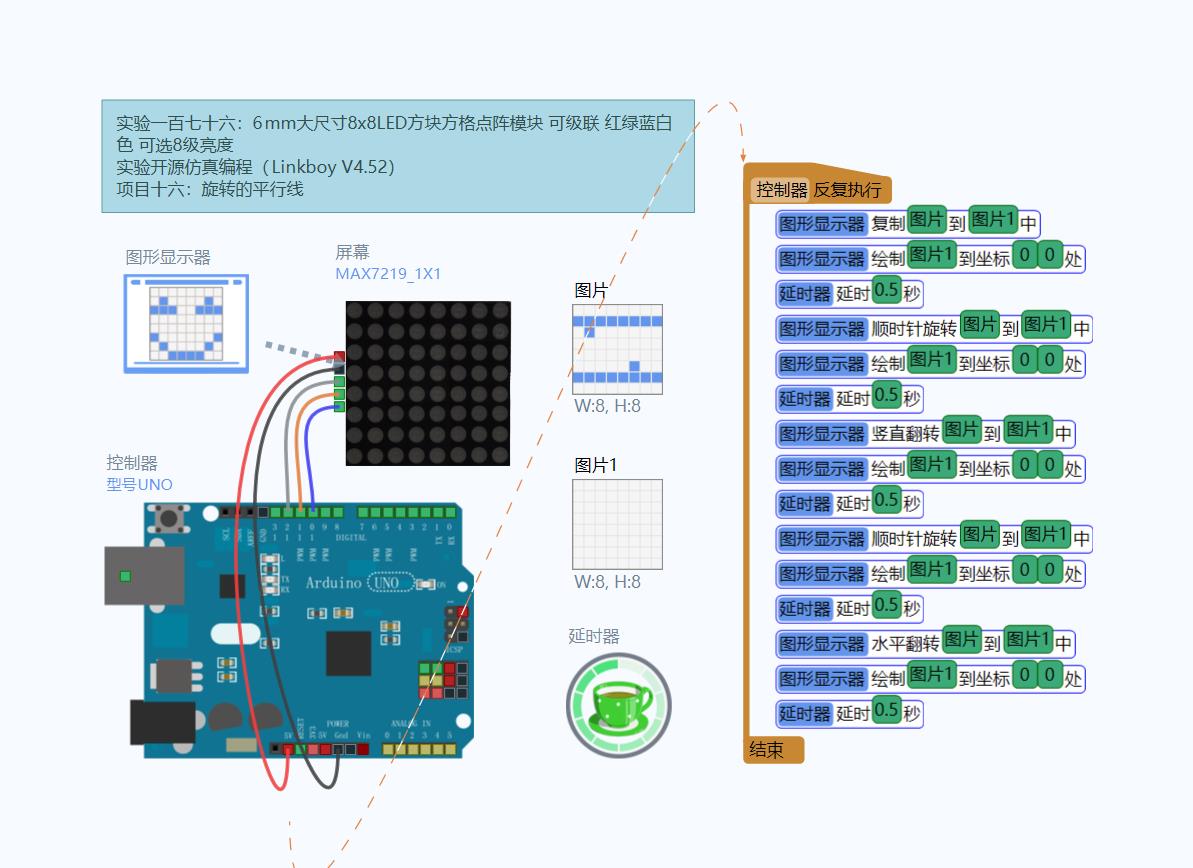Open the empty 图片1 bitmap thumbnail
Screen dimensions: 1193x868
point(617,524)
